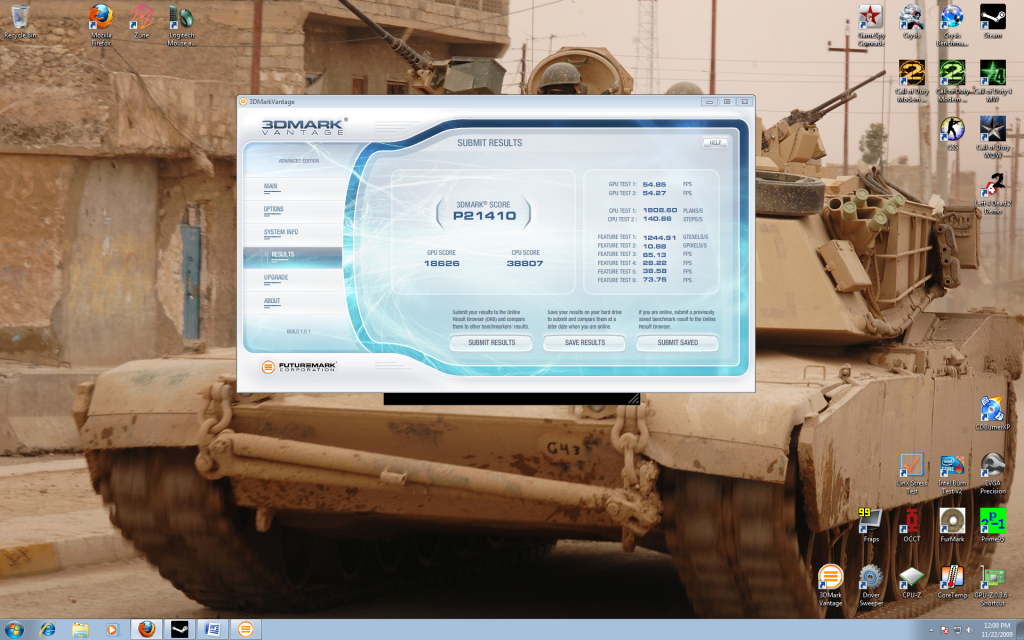Screen dimensions: 1024x640
Task: Launch the Left 4 Dead 2 Demo shortcut
Action: tap(993, 194)
